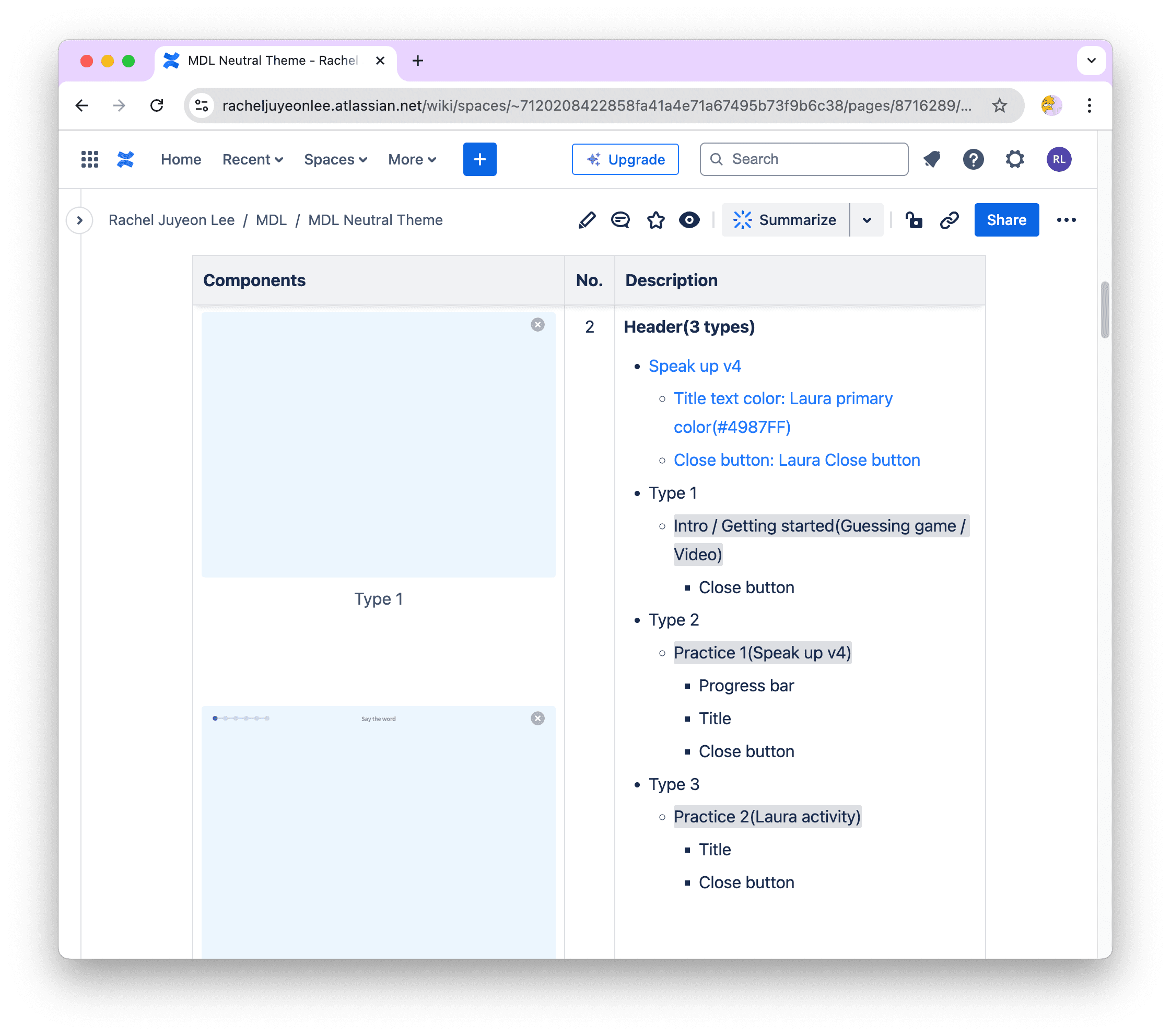Go to Home in top navigation

(x=181, y=159)
